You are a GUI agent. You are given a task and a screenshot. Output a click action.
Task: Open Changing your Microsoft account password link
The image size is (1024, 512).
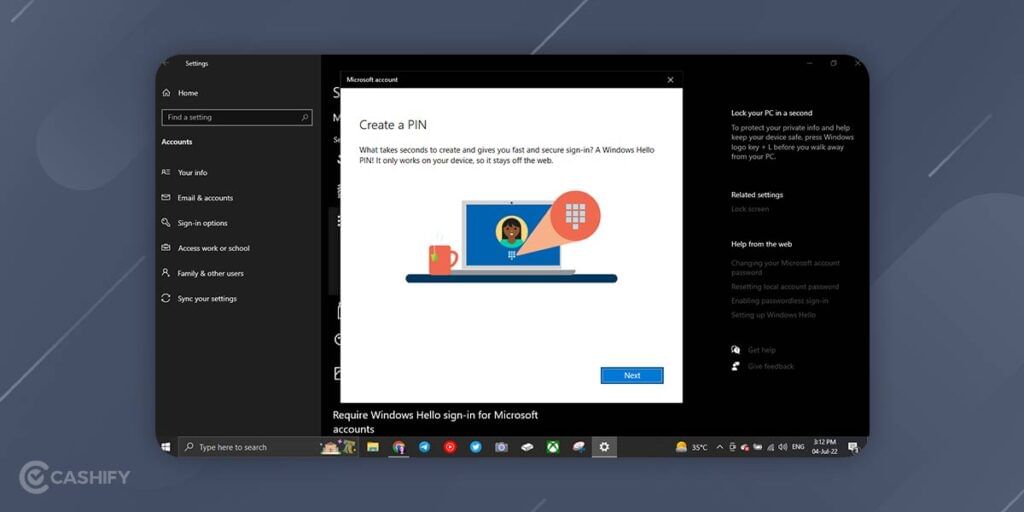pyautogui.click(x=785, y=268)
